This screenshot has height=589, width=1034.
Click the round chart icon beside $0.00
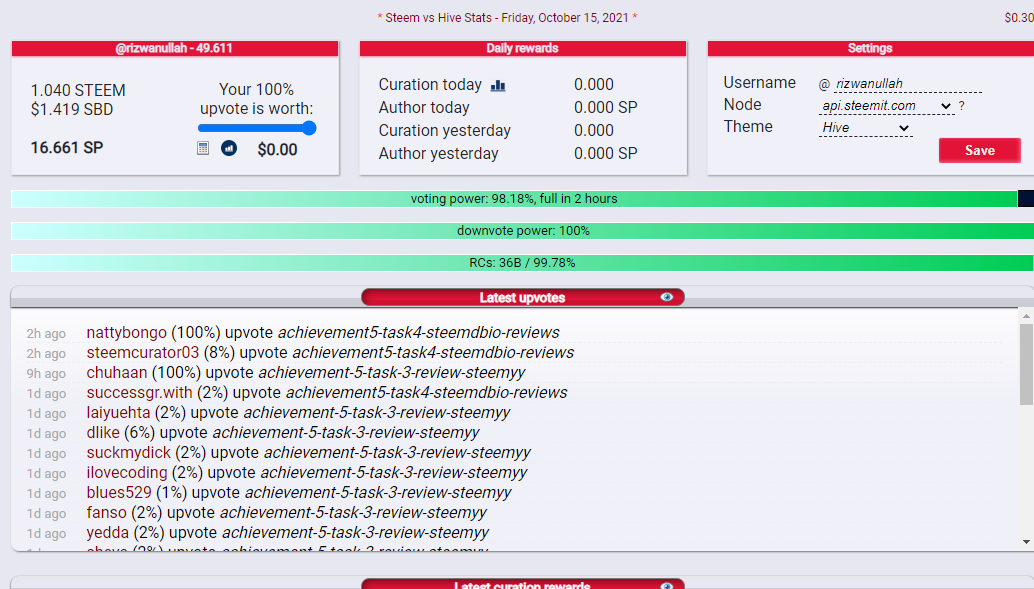[229, 148]
